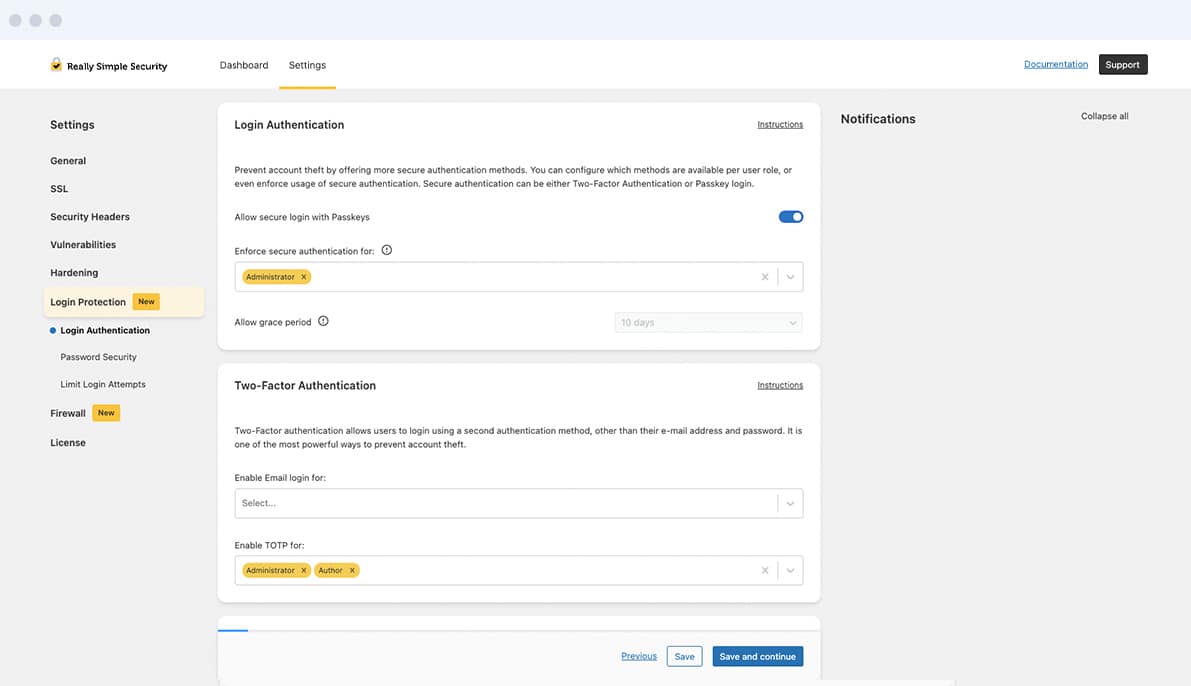Click the Support button

click(x=1122, y=65)
